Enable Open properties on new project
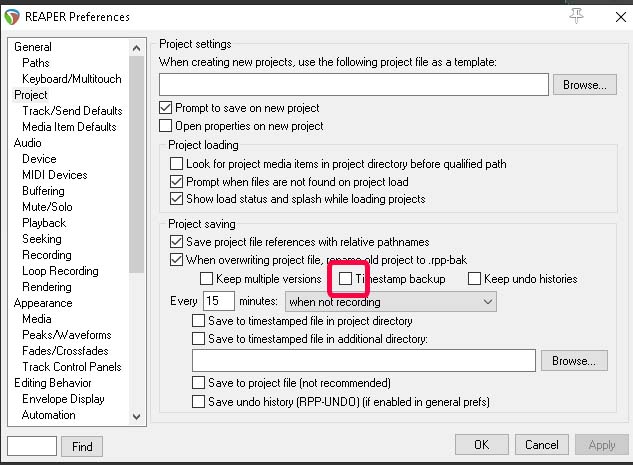Viewport: 633px width, 465px height. pos(166,126)
